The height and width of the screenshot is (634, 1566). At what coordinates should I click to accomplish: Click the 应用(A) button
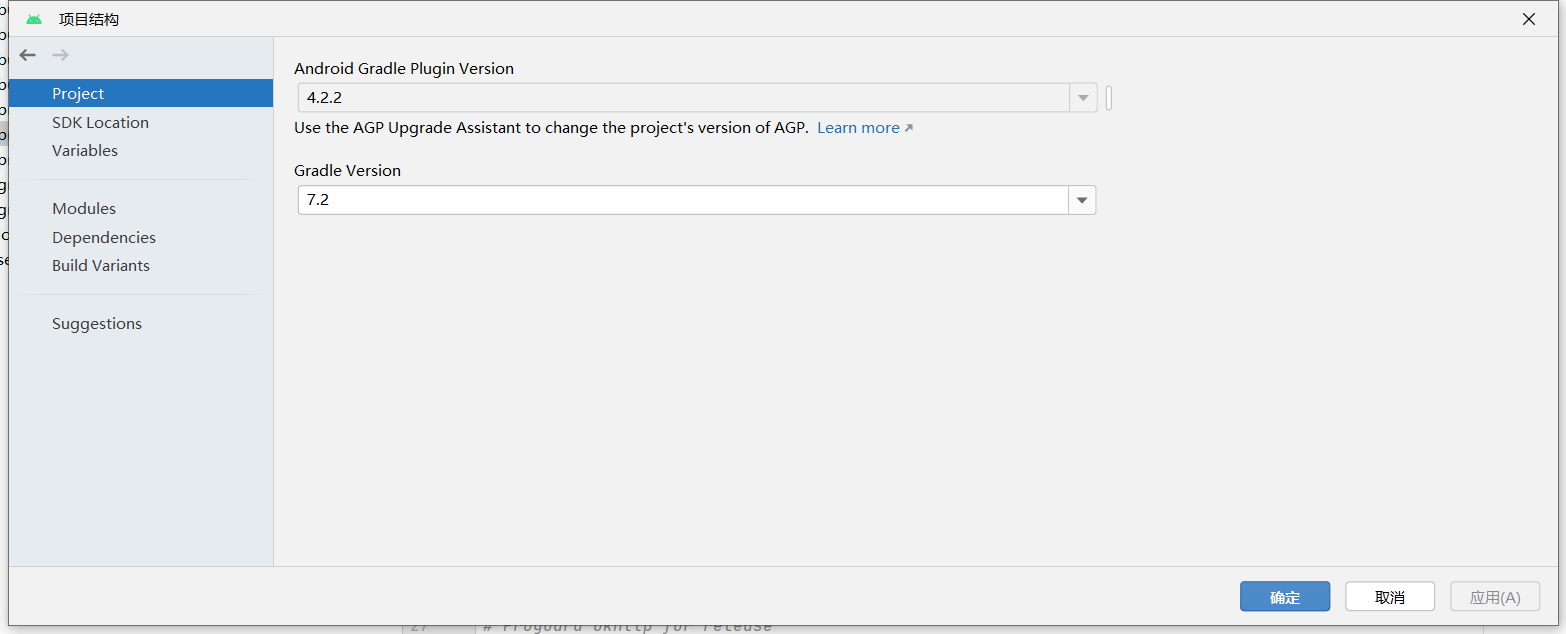(1494, 597)
